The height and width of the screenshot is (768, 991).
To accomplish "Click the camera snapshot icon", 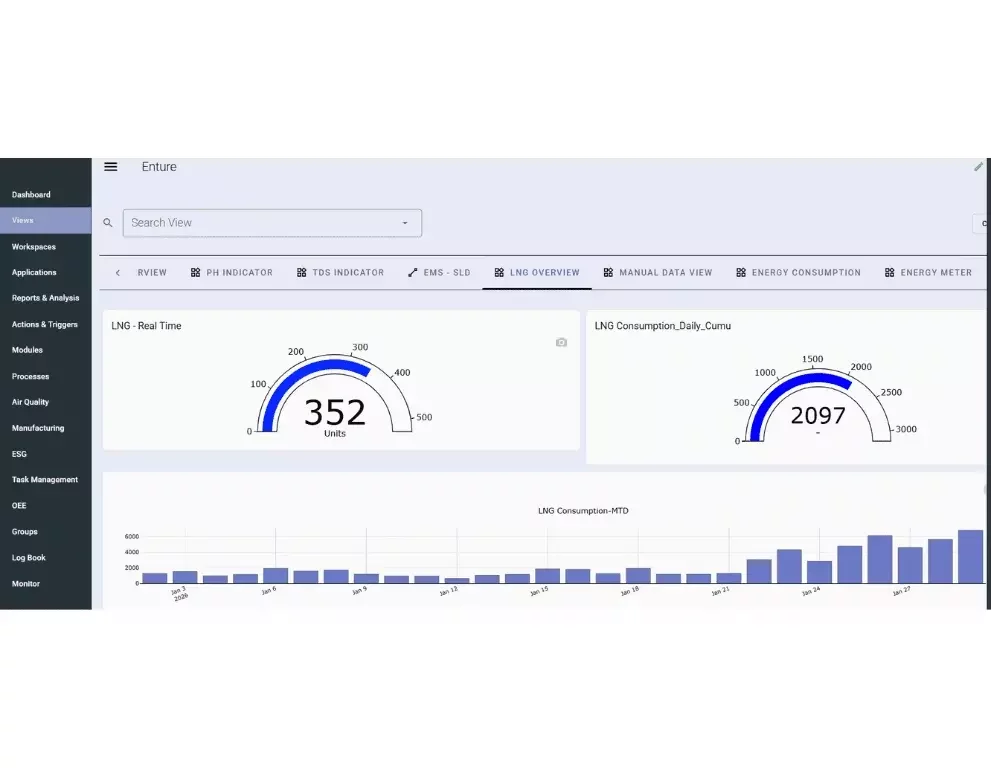I will (561, 342).
